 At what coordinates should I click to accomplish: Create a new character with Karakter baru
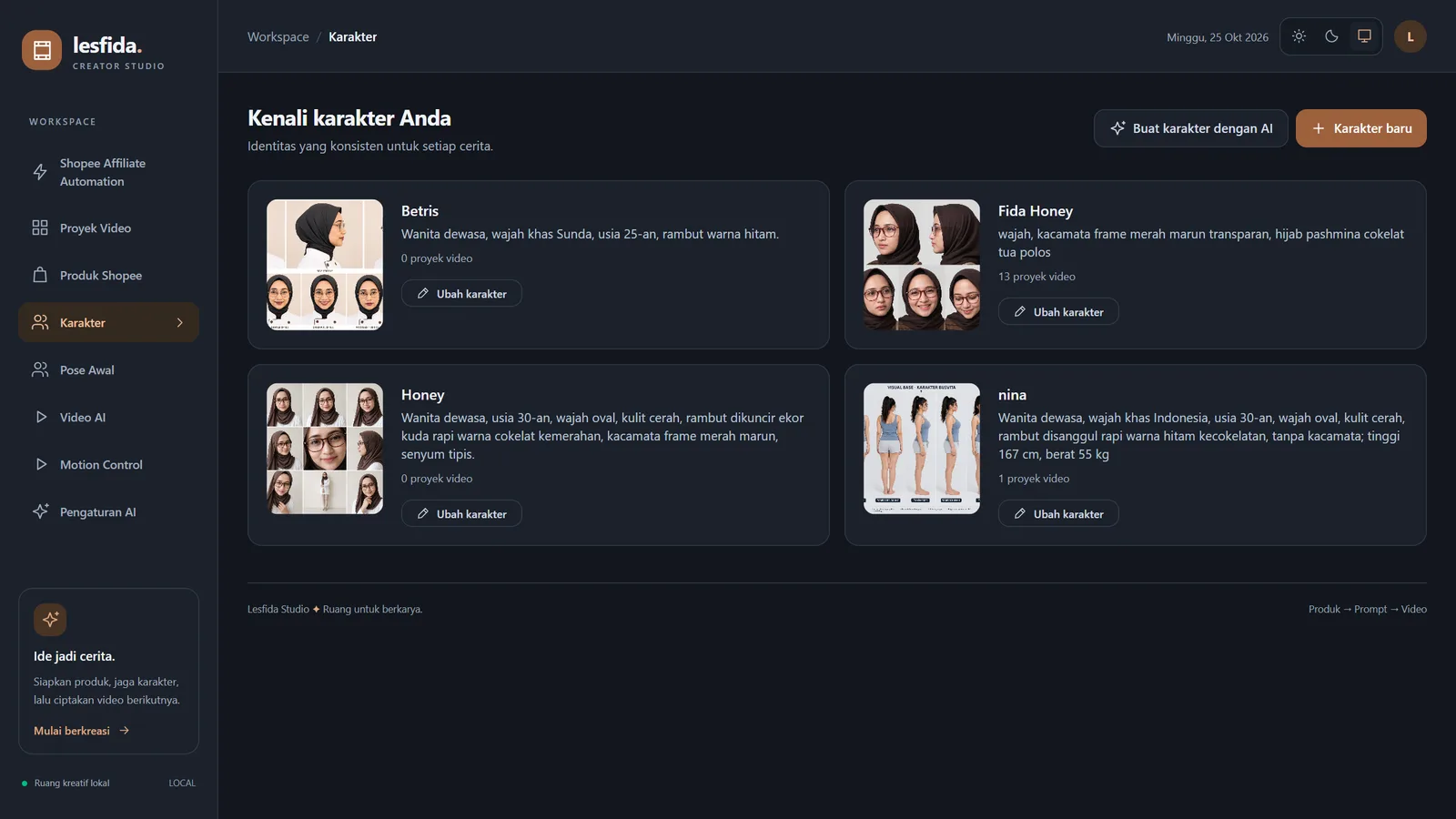click(1361, 128)
